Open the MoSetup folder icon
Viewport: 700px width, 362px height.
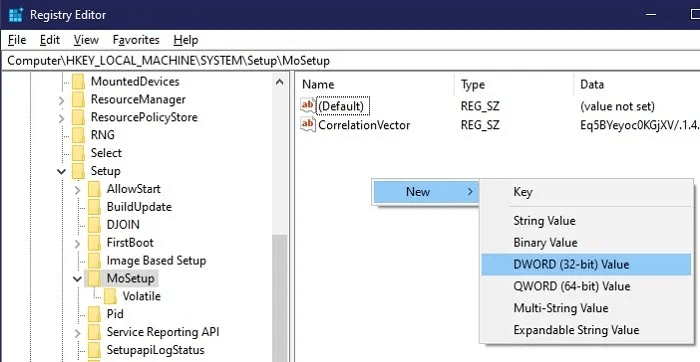[94, 278]
